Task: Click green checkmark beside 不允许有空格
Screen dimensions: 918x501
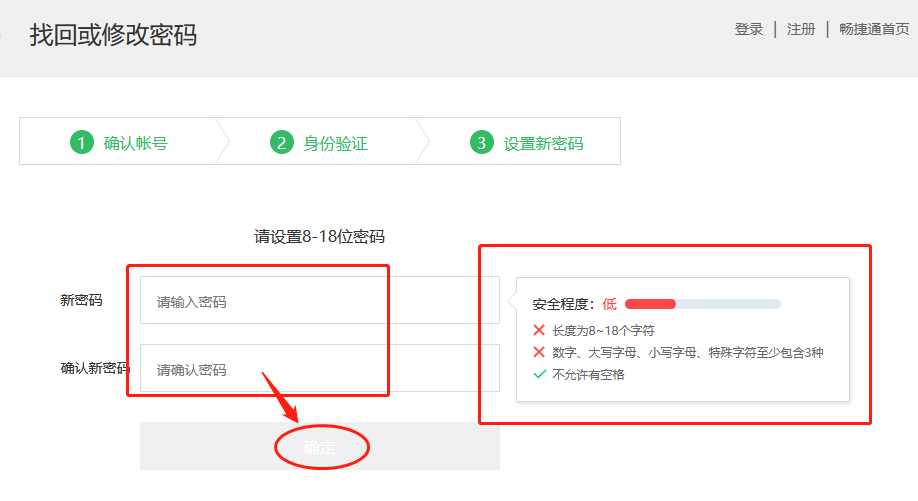Action: (x=539, y=375)
